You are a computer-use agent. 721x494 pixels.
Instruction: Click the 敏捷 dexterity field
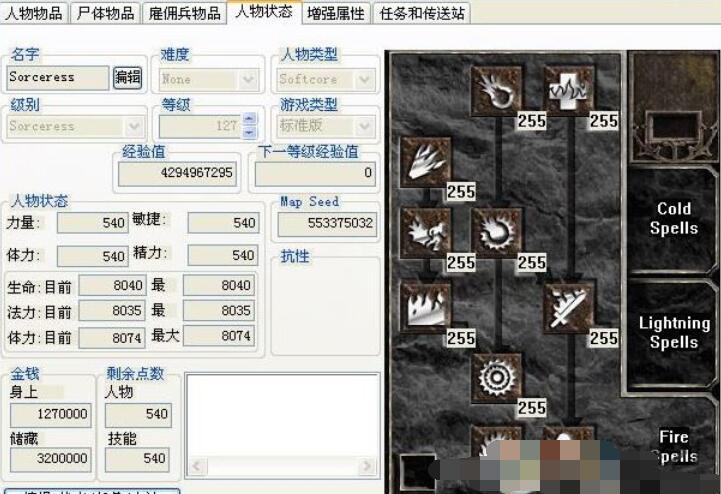click(x=223, y=223)
